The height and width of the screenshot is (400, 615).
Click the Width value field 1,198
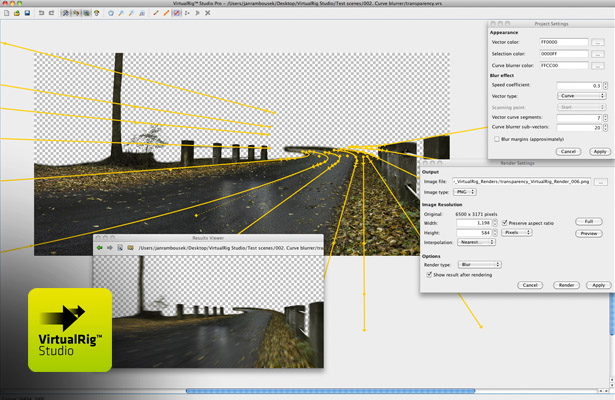point(474,223)
